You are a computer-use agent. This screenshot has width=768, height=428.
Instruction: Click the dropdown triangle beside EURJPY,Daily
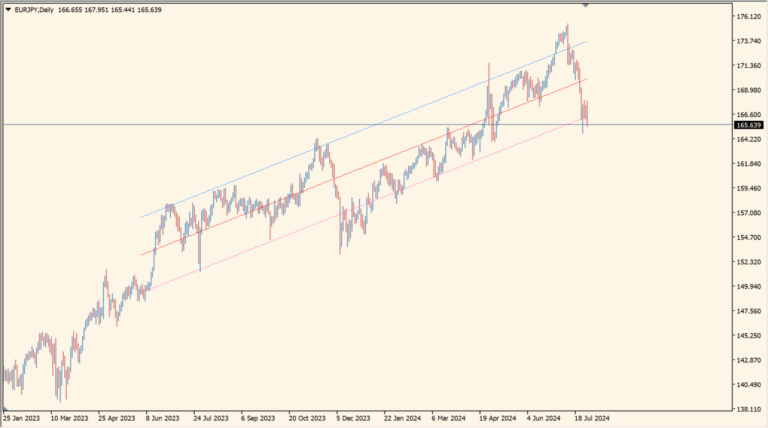[x=8, y=9]
